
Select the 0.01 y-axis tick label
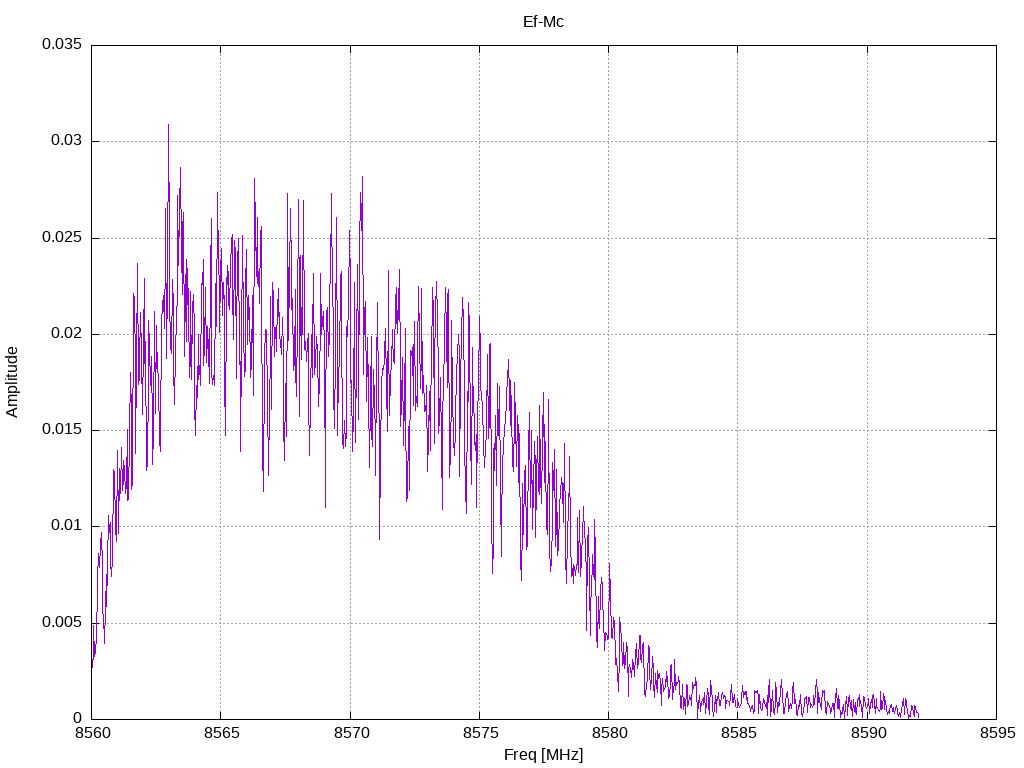point(65,526)
